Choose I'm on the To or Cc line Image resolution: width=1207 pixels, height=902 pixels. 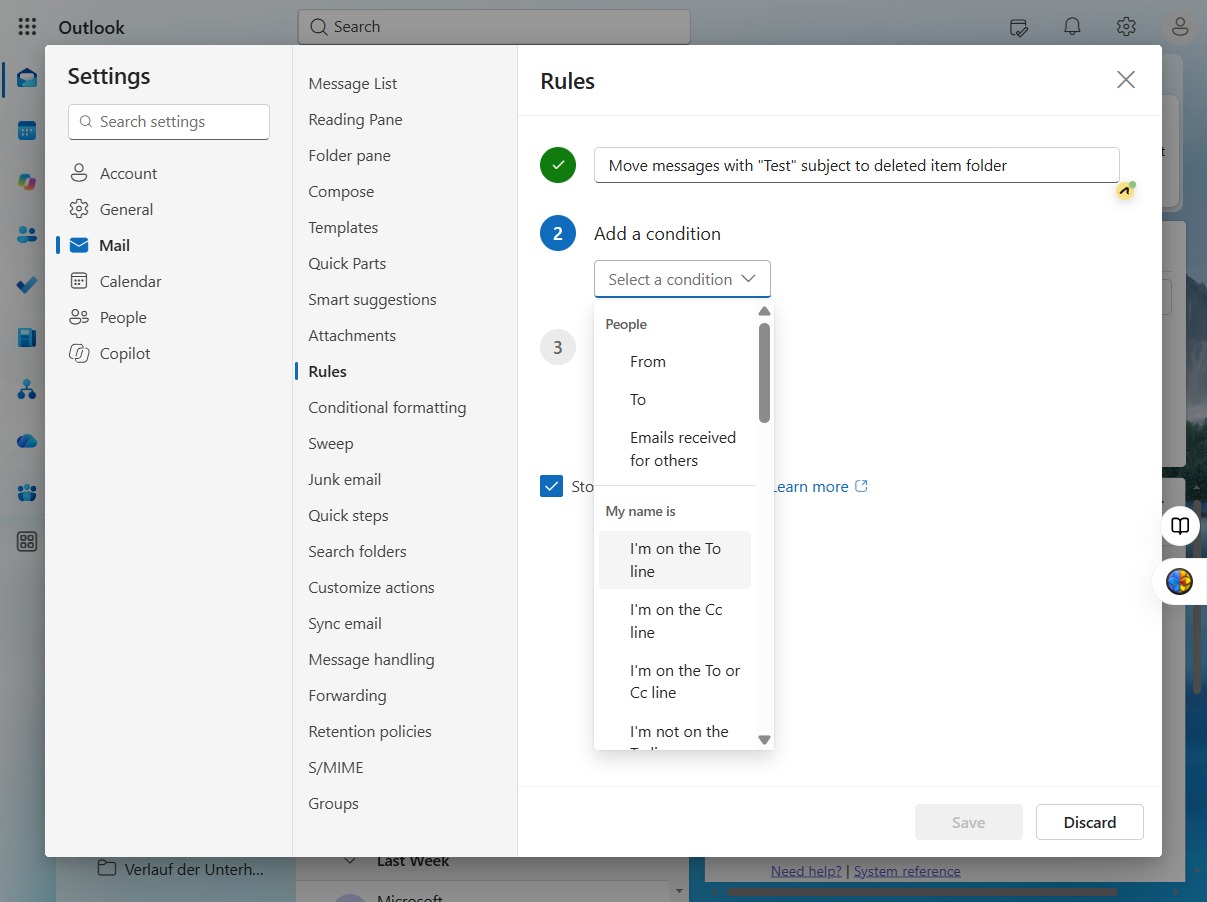point(675,682)
